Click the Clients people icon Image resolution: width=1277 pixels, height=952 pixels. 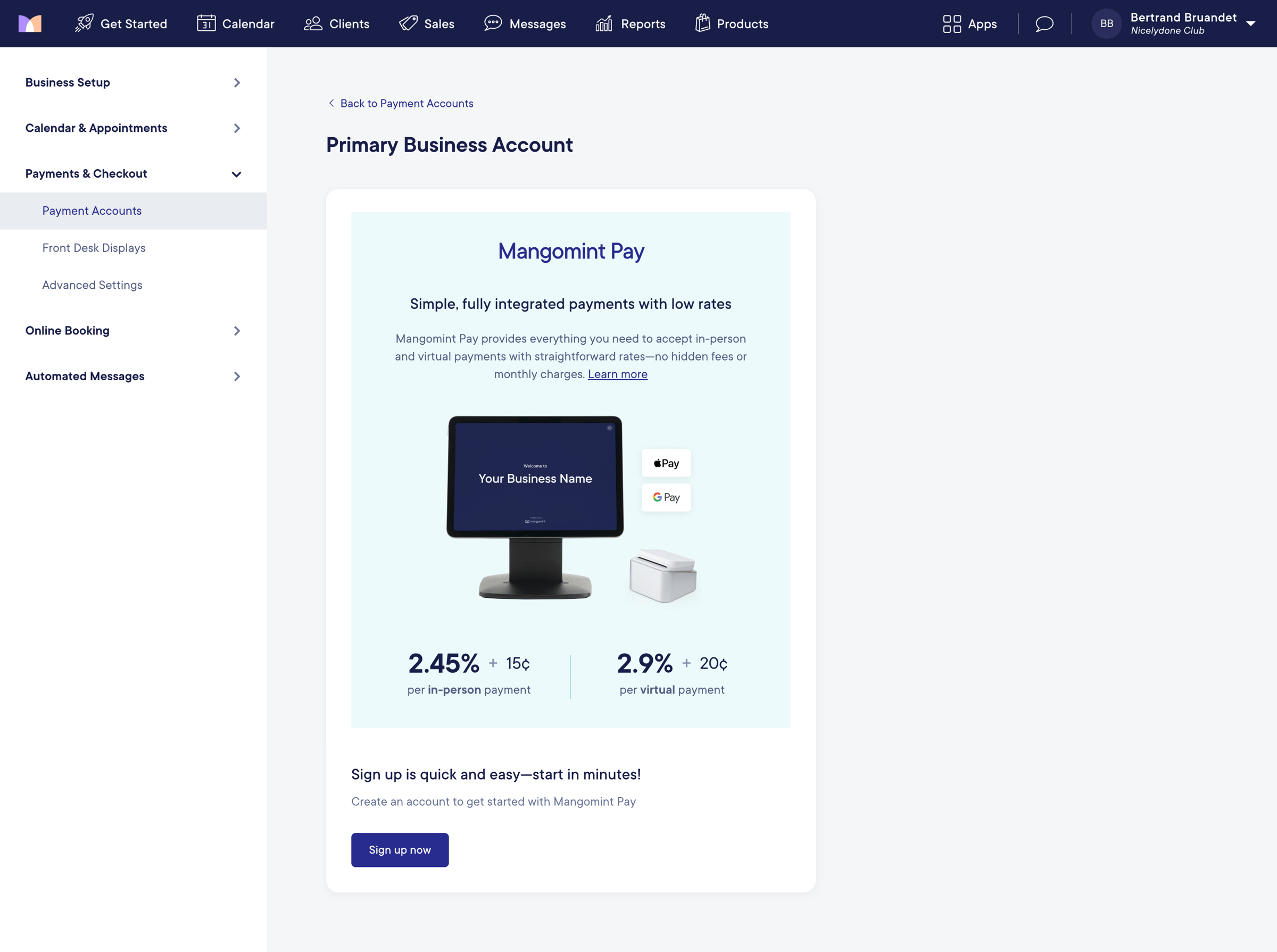point(313,23)
